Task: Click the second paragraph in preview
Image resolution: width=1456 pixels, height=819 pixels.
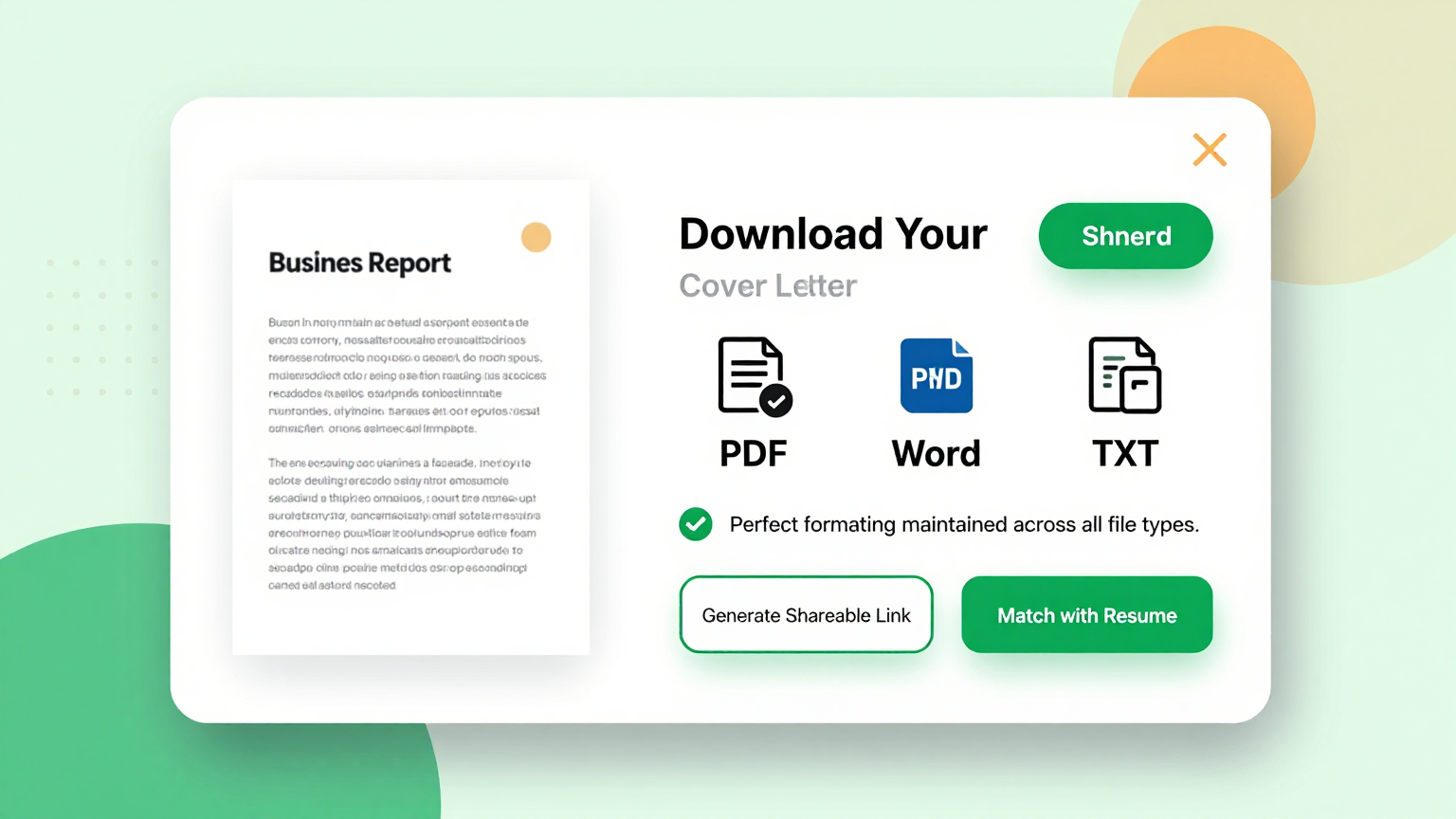Action: pos(405,524)
